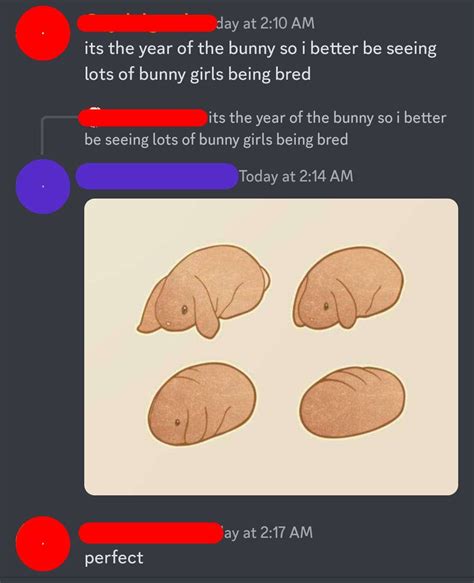Jump to the quoted reply message preview

[265, 129]
